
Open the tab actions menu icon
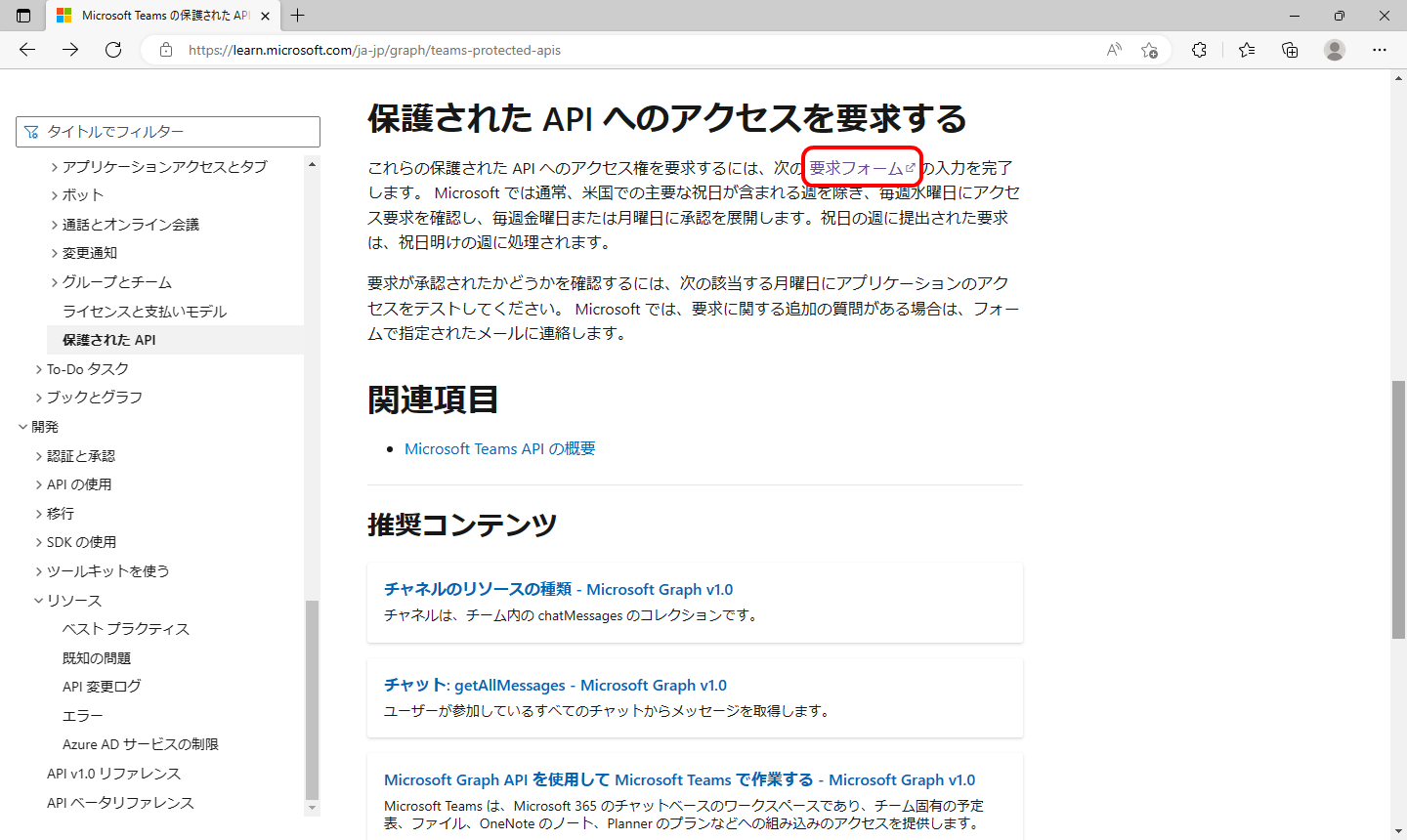tap(23, 16)
